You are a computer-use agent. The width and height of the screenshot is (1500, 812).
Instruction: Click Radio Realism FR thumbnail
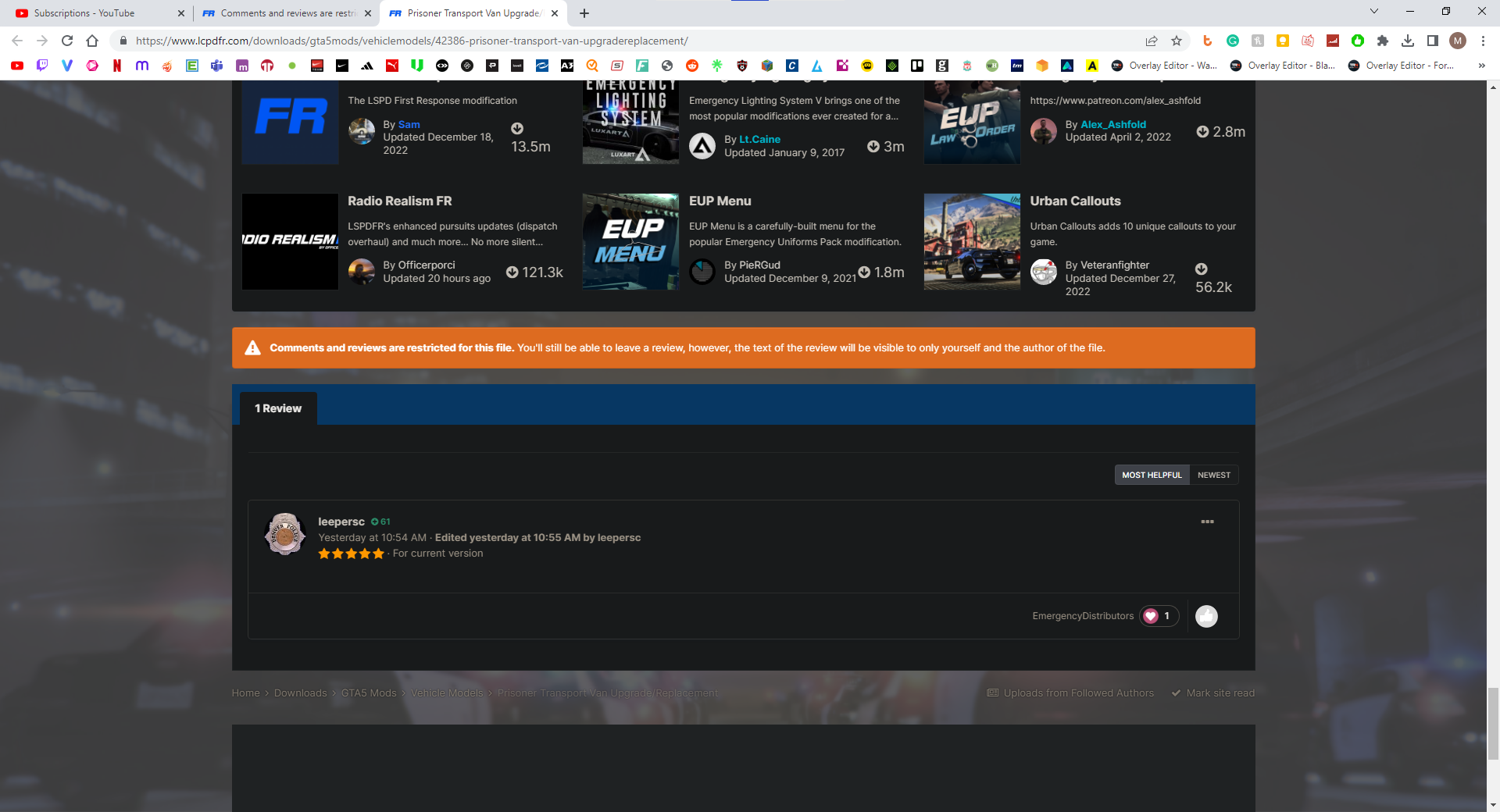click(290, 241)
